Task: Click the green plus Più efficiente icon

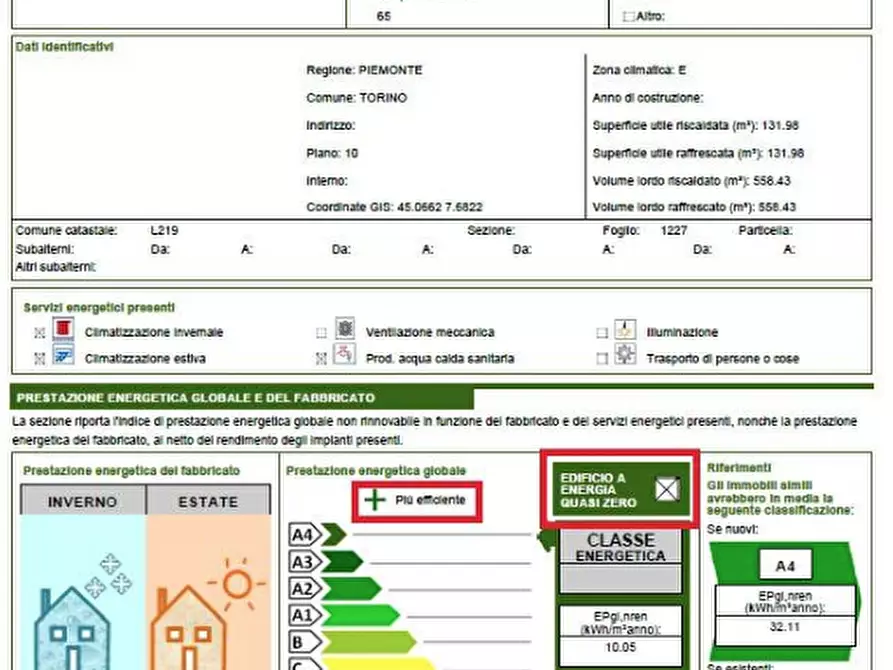Action: pos(375,500)
